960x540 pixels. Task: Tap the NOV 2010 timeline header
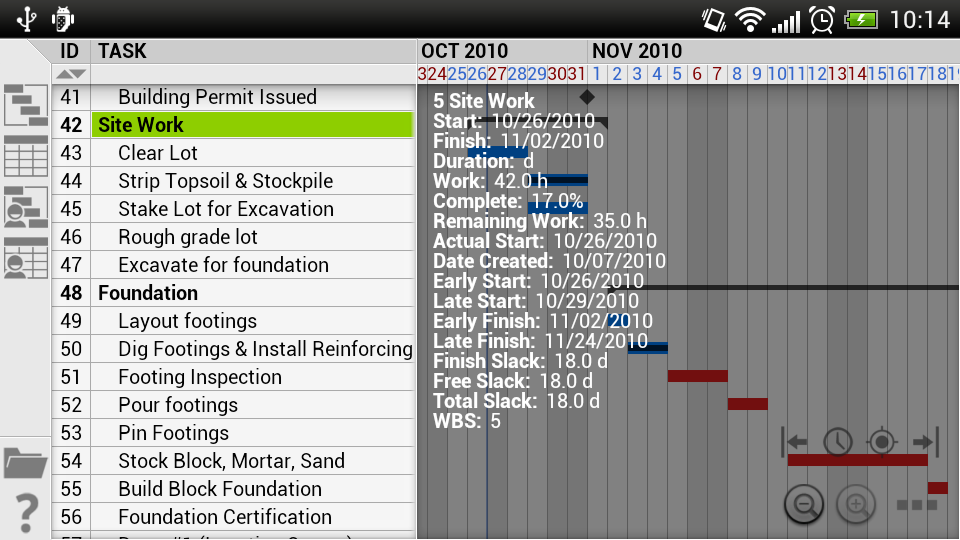(x=637, y=51)
